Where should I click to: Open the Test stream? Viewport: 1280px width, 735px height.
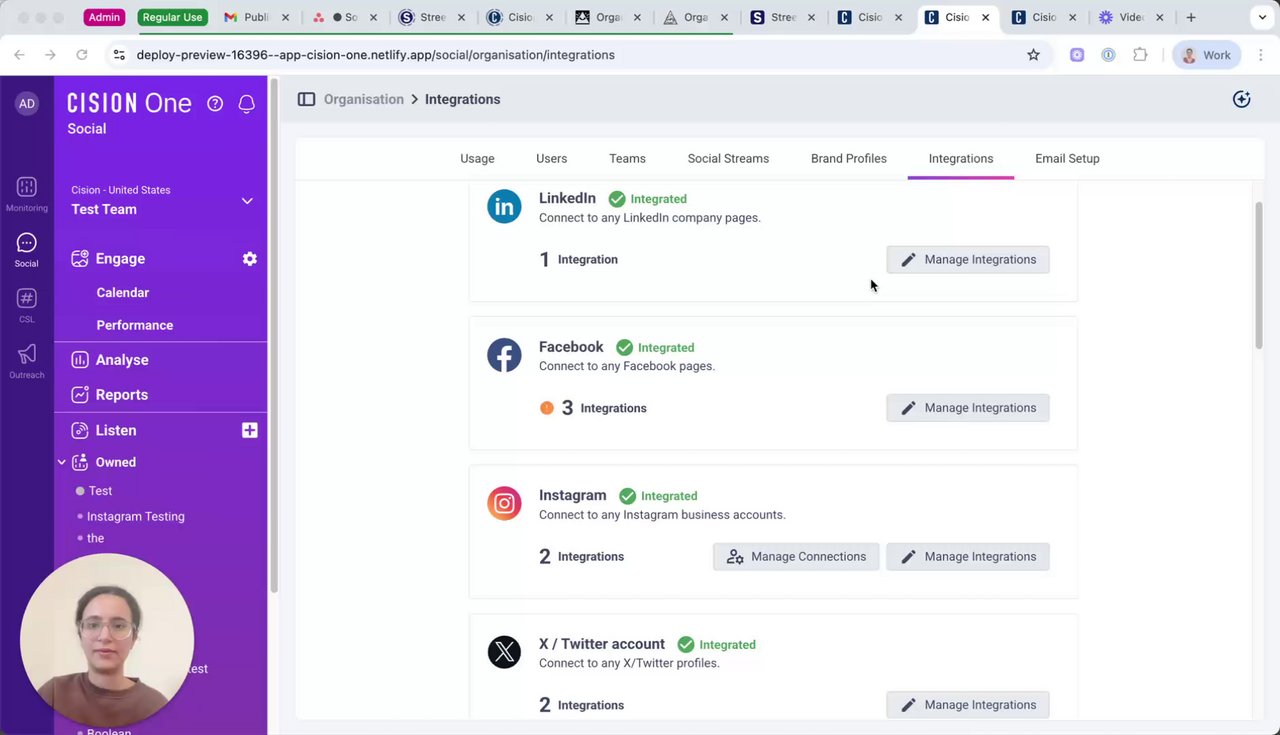click(100, 491)
